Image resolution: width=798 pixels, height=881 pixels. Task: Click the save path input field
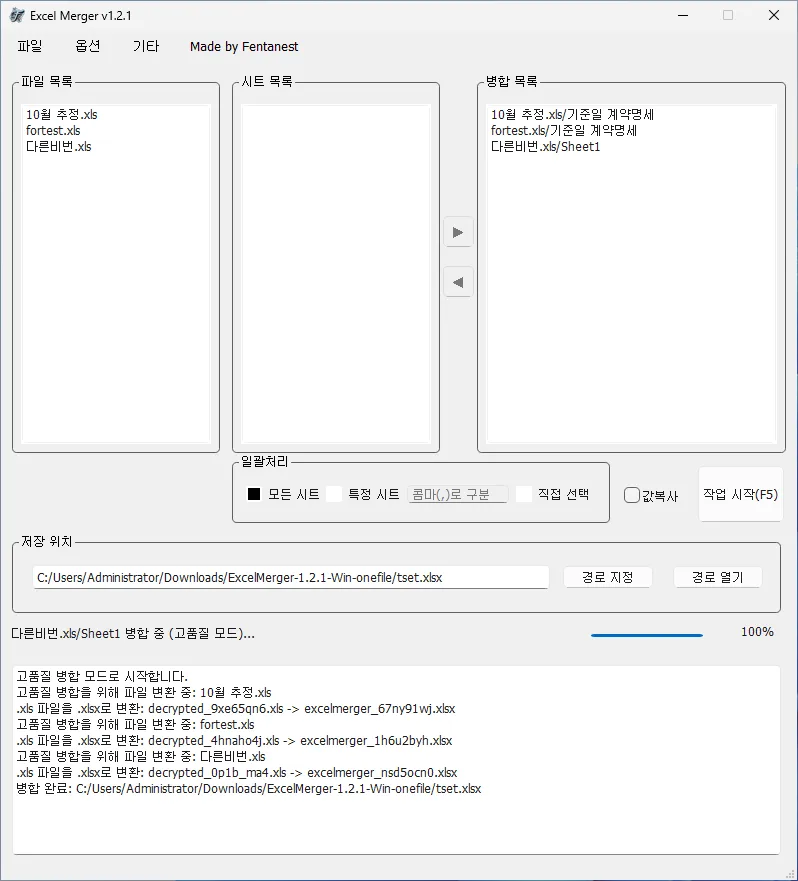(x=290, y=577)
